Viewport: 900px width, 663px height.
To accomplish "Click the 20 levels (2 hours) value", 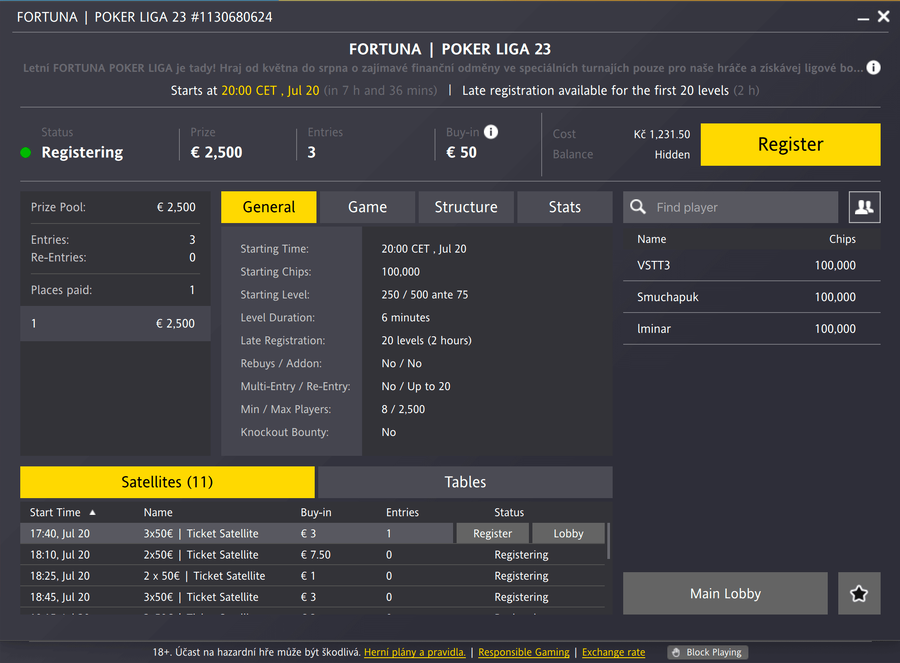I will (426, 341).
